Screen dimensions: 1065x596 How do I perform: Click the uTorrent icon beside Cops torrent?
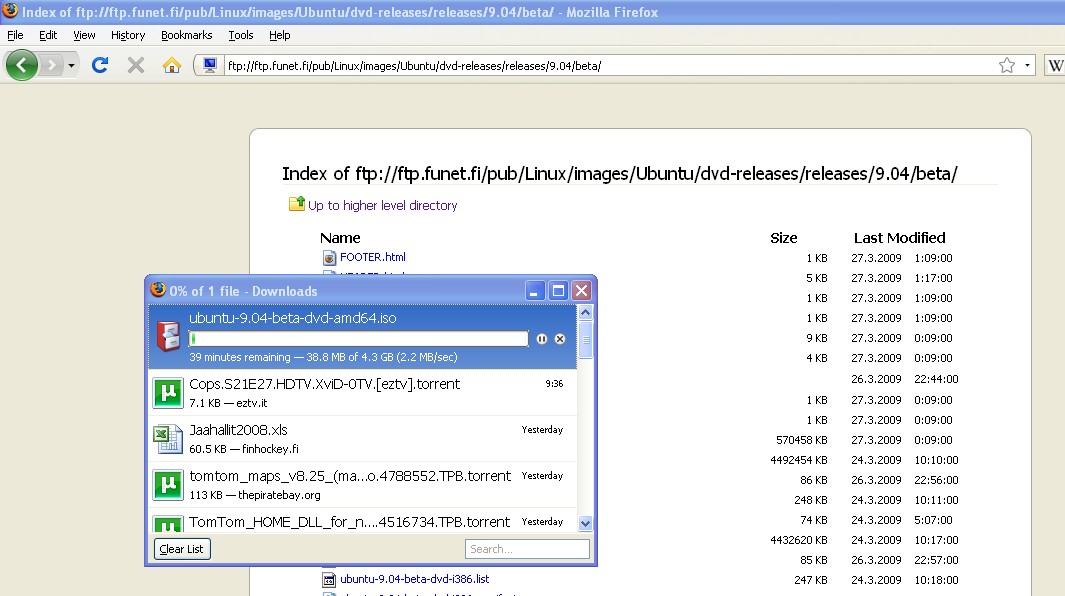(166, 392)
